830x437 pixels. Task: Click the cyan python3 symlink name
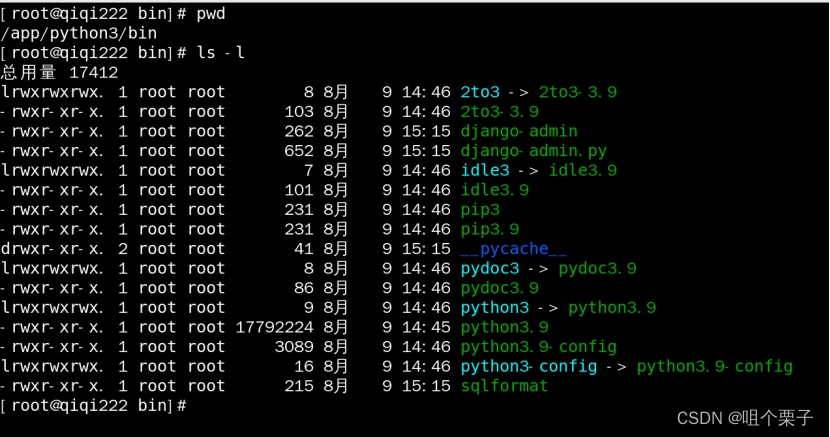[x=494, y=307]
